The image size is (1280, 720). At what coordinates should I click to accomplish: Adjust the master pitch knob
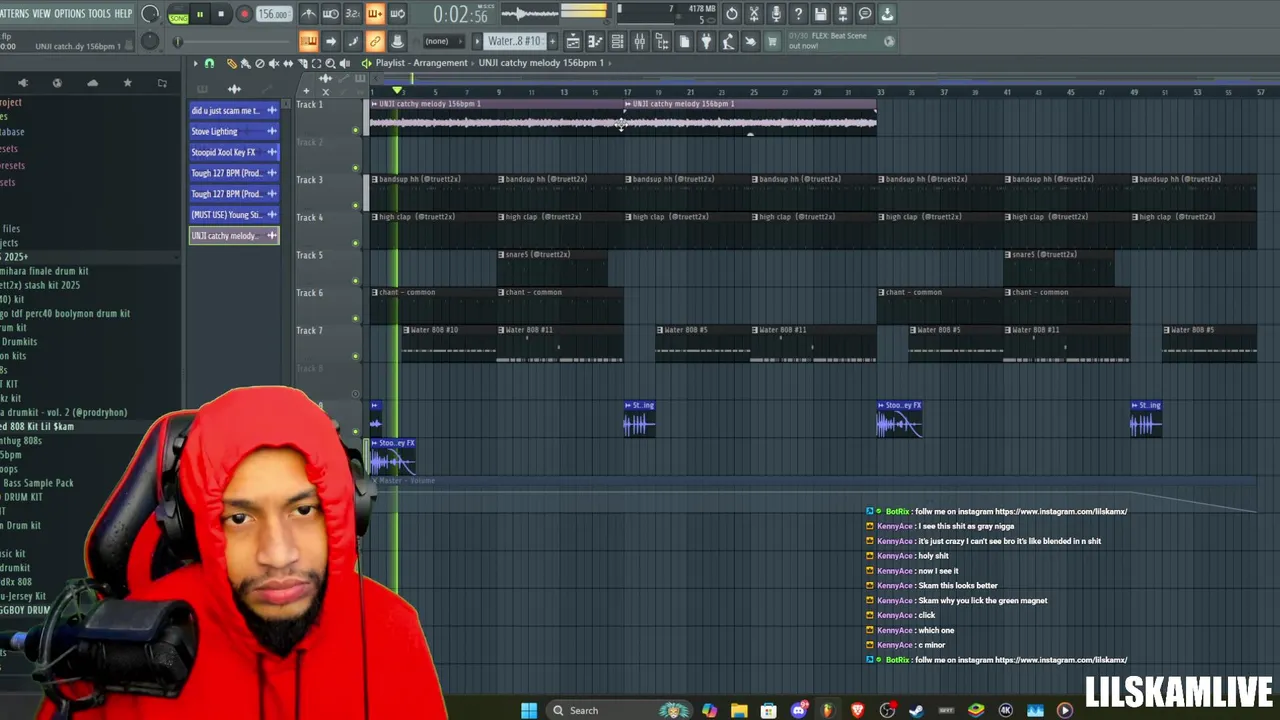tap(150, 41)
